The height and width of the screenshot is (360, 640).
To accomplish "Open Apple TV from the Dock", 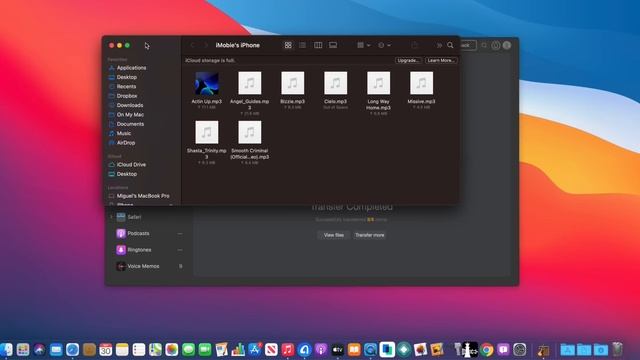I will pos(338,349).
